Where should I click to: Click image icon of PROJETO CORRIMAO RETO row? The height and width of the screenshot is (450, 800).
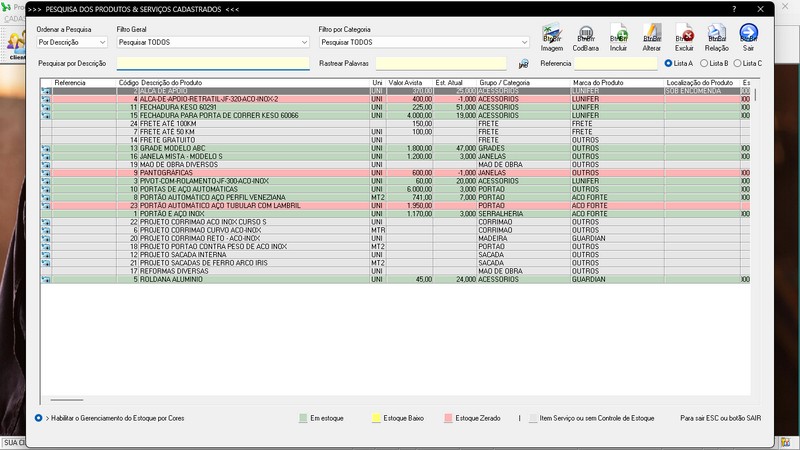click(x=46, y=239)
